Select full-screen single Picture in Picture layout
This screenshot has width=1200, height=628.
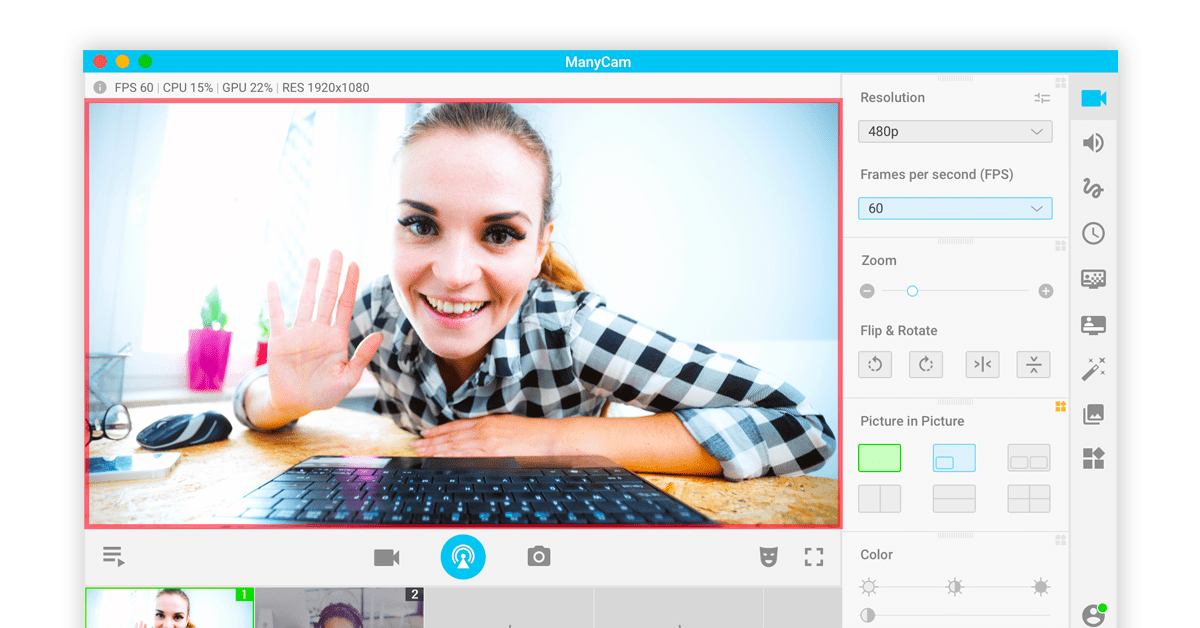pyautogui.click(x=879, y=458)
